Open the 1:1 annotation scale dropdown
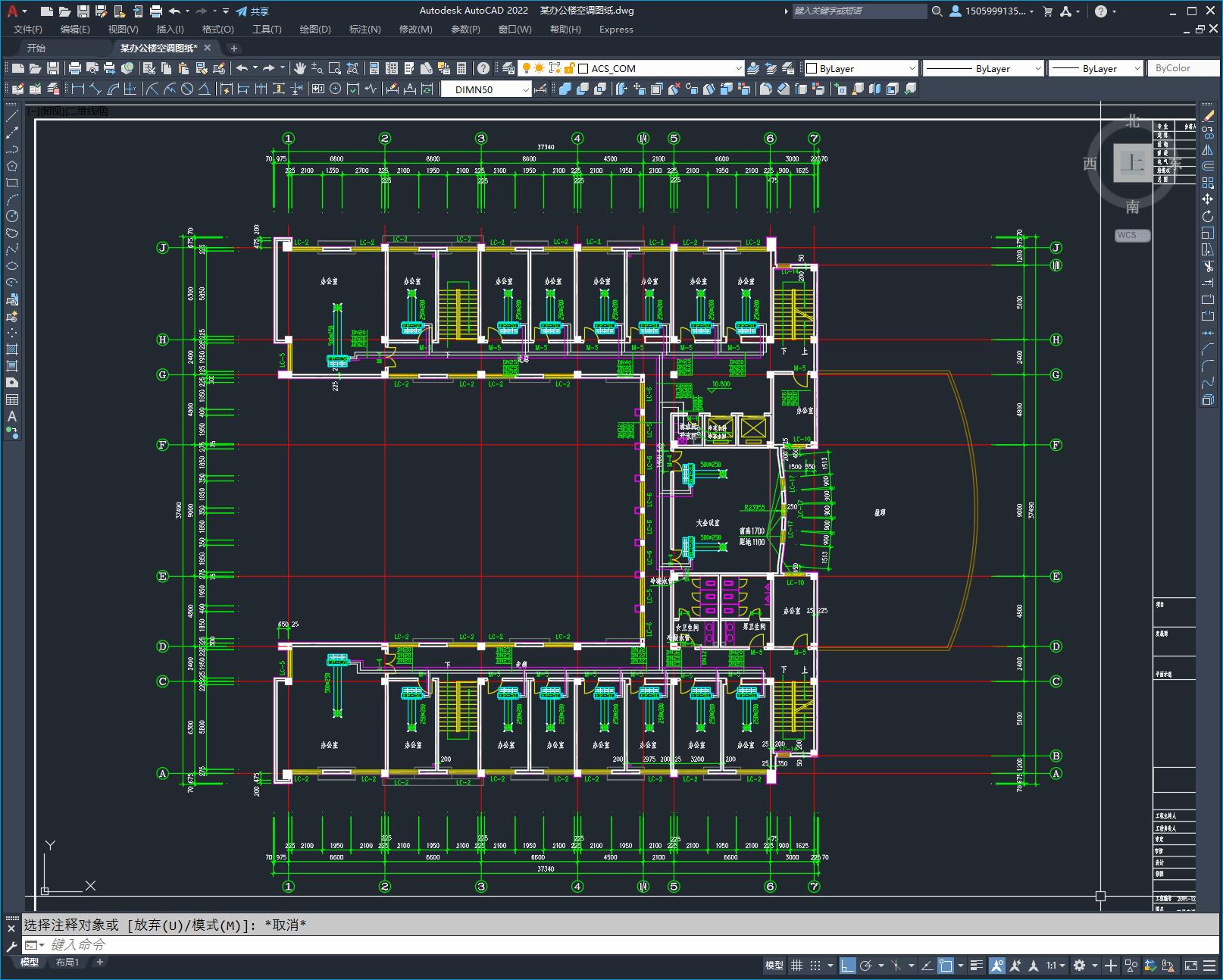Viewport: 1223px width, 980px height. (x=1056, y=965)
